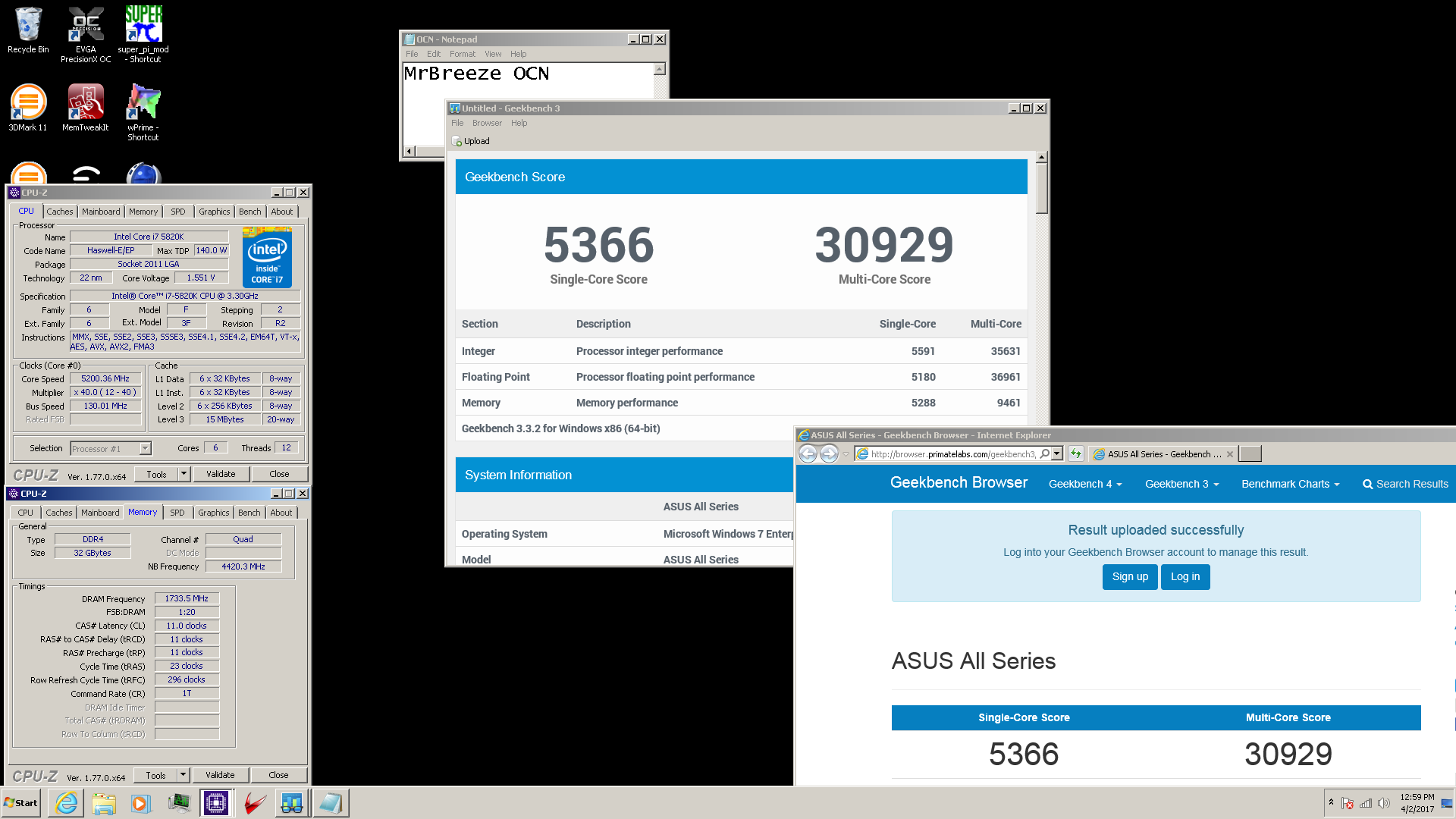
Task: Open the Windows Start button
Action: point(20,803)
